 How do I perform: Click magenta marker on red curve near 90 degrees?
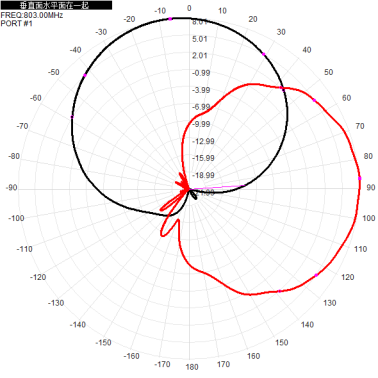[x=360, y=178]
